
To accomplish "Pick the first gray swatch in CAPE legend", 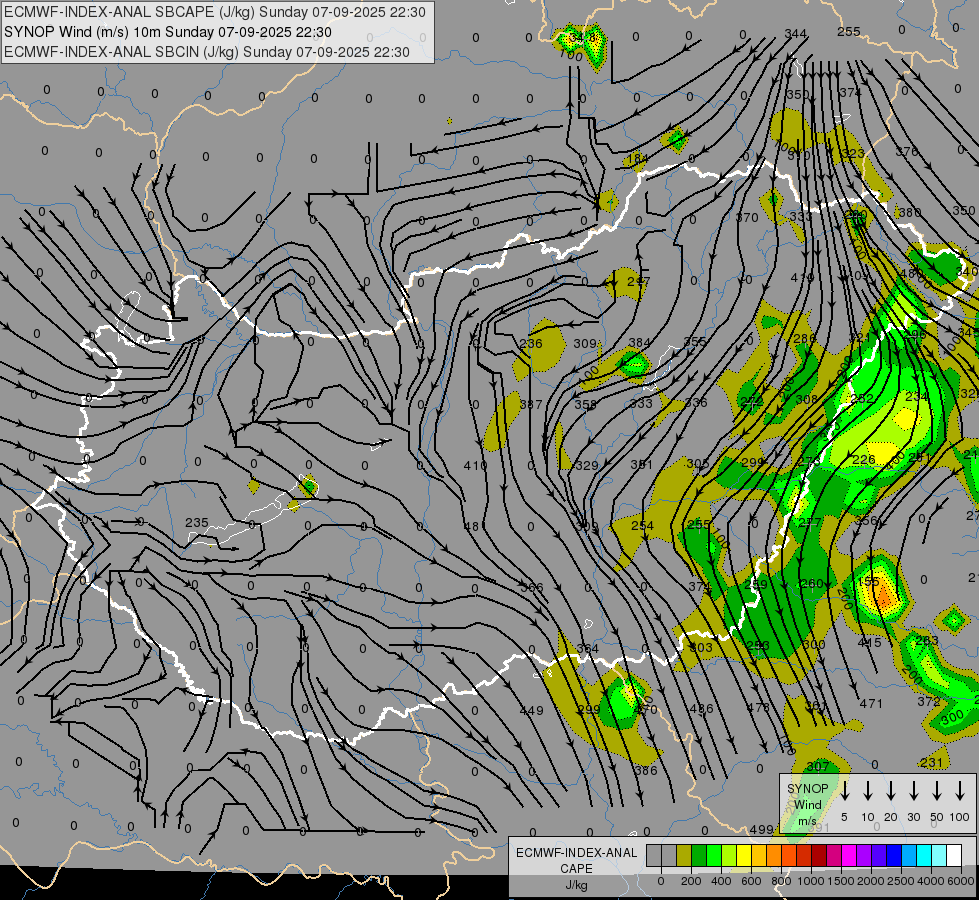I will coord(654,856).
